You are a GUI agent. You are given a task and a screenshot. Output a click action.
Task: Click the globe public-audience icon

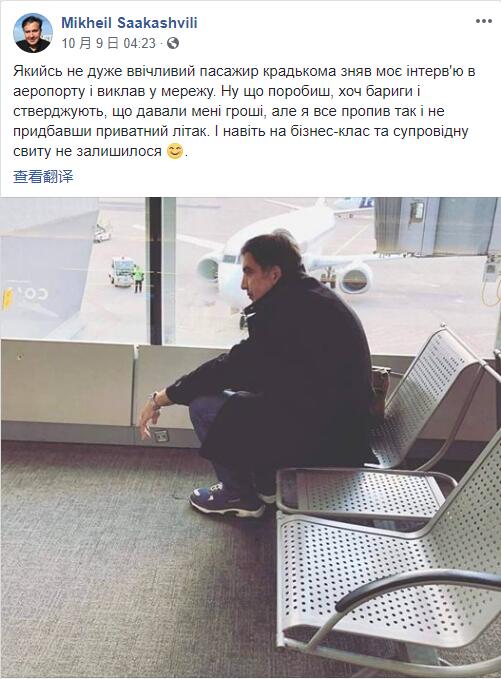[173, 43]
